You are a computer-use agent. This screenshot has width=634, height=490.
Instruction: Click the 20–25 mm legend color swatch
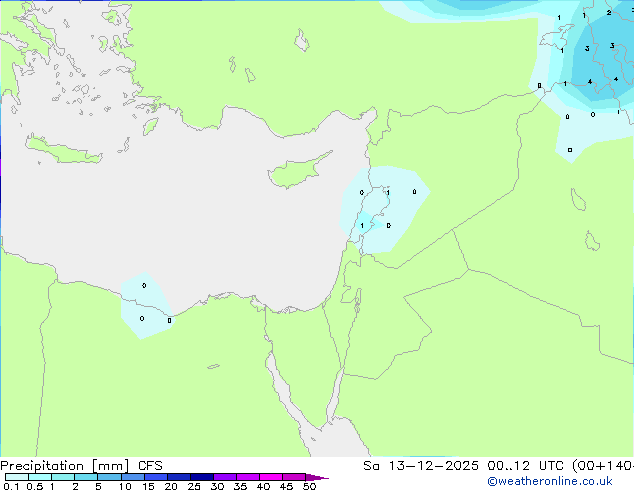point(178,477)
